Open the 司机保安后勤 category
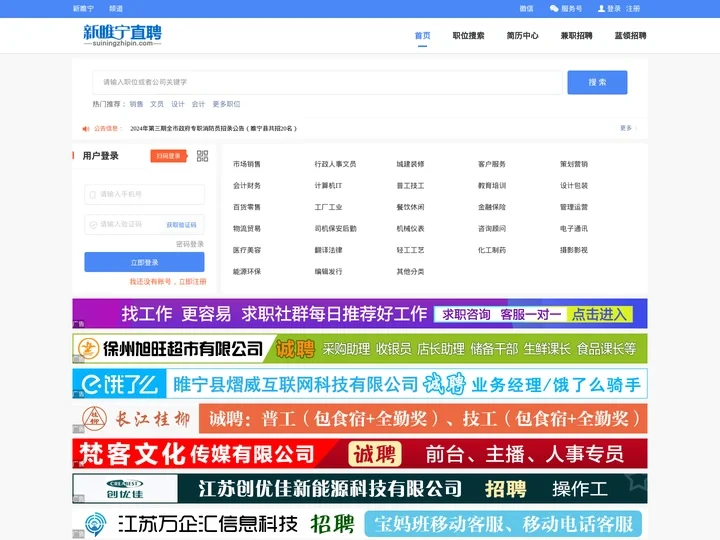This screenshot has width=720, height=540. [335, 228]
